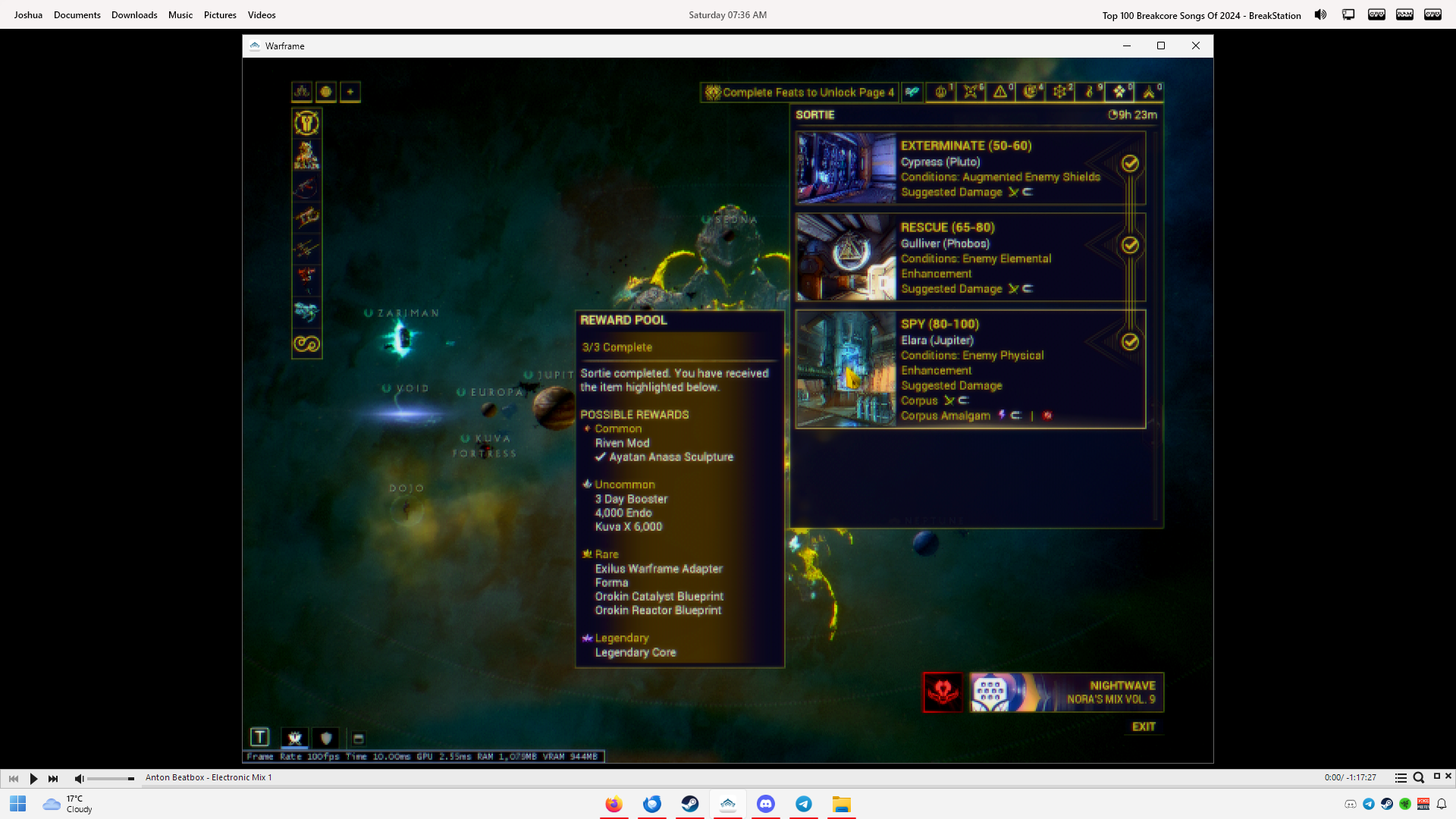
Task: Open the warning-triangle alerts tab
Action: click(1001, 92)
